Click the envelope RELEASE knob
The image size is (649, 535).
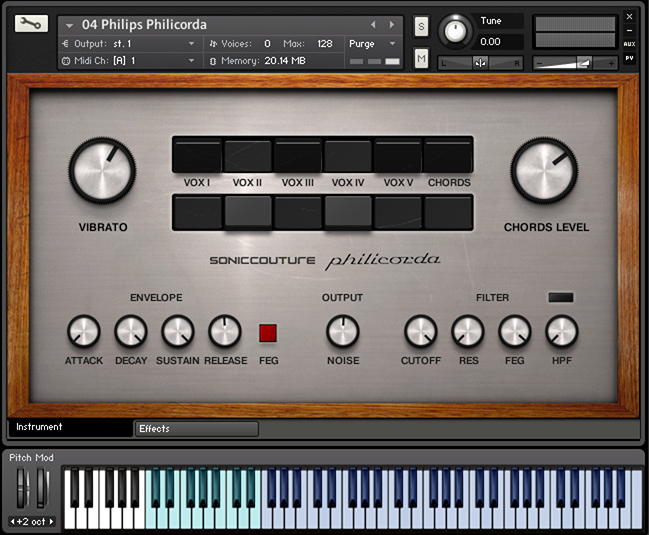coord(225,331)
